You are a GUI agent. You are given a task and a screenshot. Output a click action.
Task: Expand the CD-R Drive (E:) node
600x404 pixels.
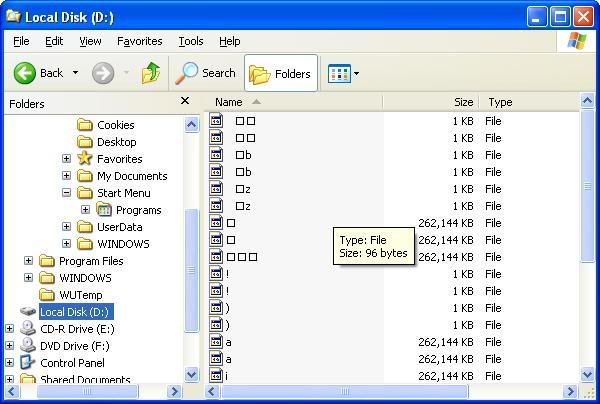(10, 329)
